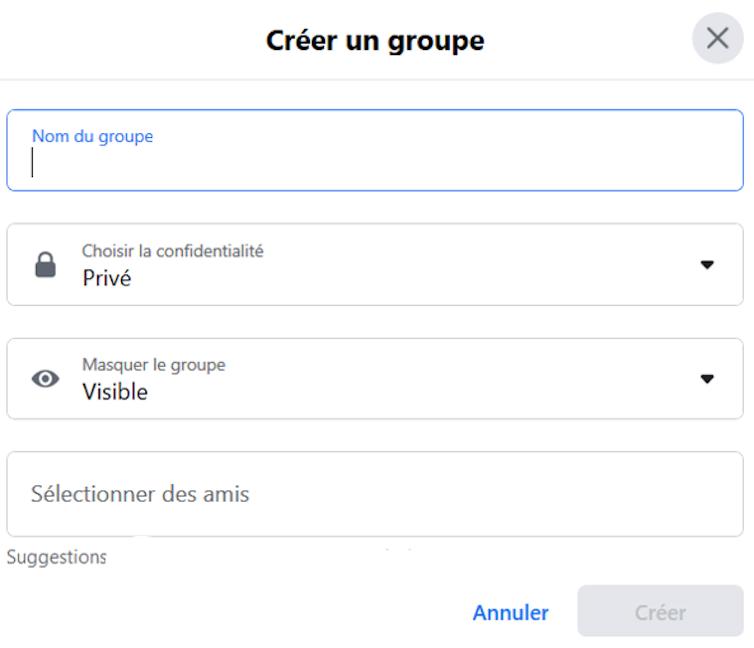The height and width of the screenshot is (648, 754).
Task: Select the Visible option value
Action: (115, 392)
